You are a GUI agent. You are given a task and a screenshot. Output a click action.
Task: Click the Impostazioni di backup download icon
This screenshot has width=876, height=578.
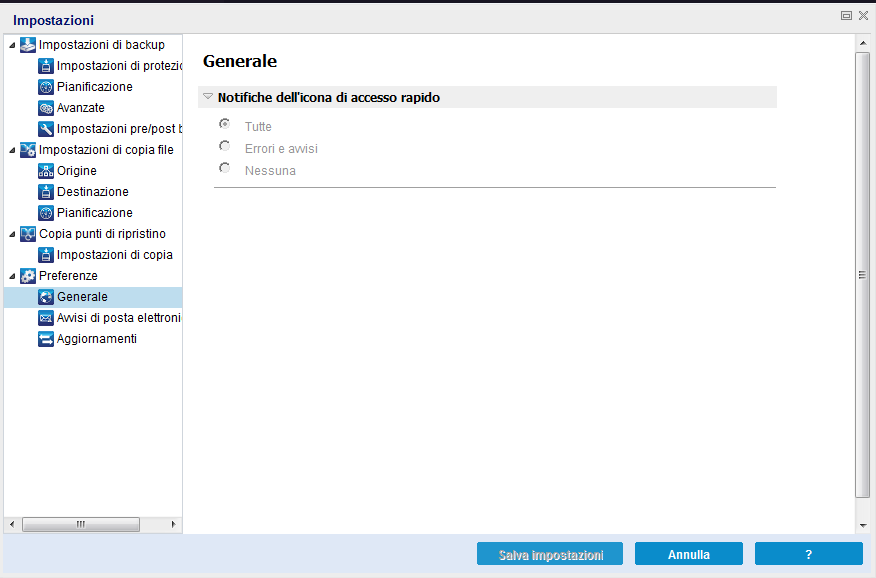coord(28,45)
